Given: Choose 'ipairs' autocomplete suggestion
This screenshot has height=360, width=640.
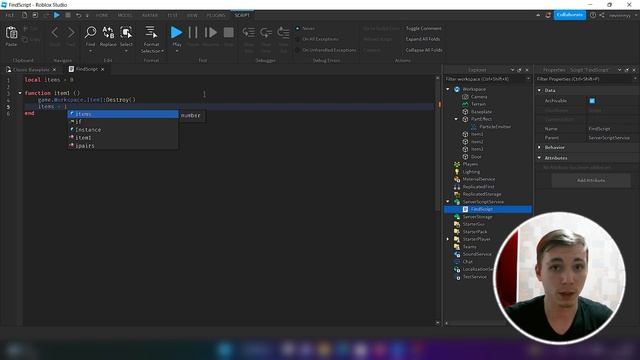Looking at the screenshot, I should [x=123, y=146].
